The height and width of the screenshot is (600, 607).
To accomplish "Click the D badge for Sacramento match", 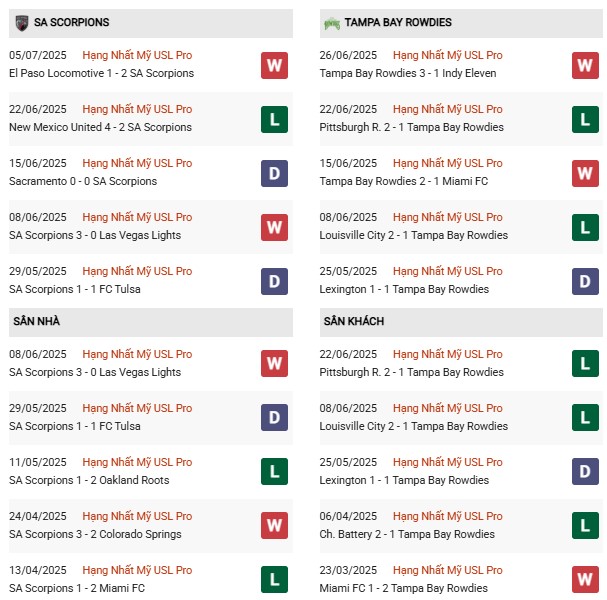I will (x=275, y=173).
